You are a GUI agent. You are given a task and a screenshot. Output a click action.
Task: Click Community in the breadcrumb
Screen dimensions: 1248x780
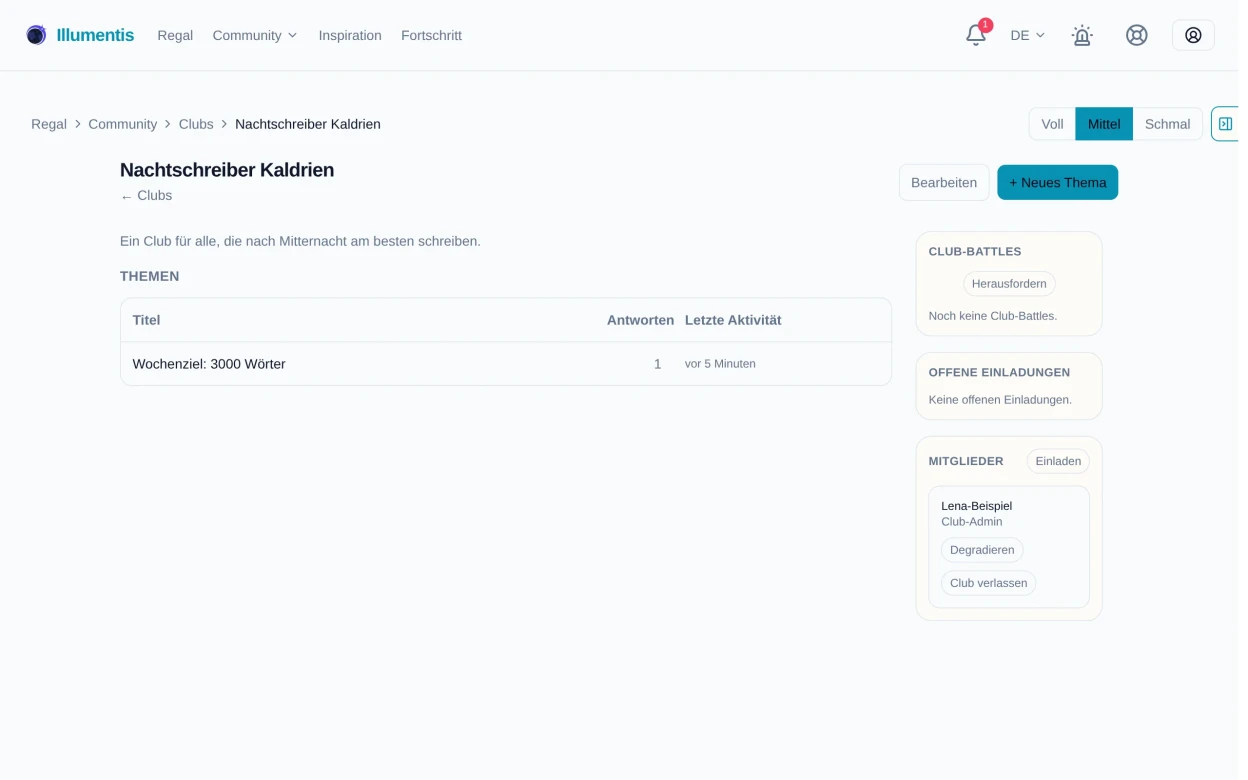pyautogui.click(x=123, y=124)
